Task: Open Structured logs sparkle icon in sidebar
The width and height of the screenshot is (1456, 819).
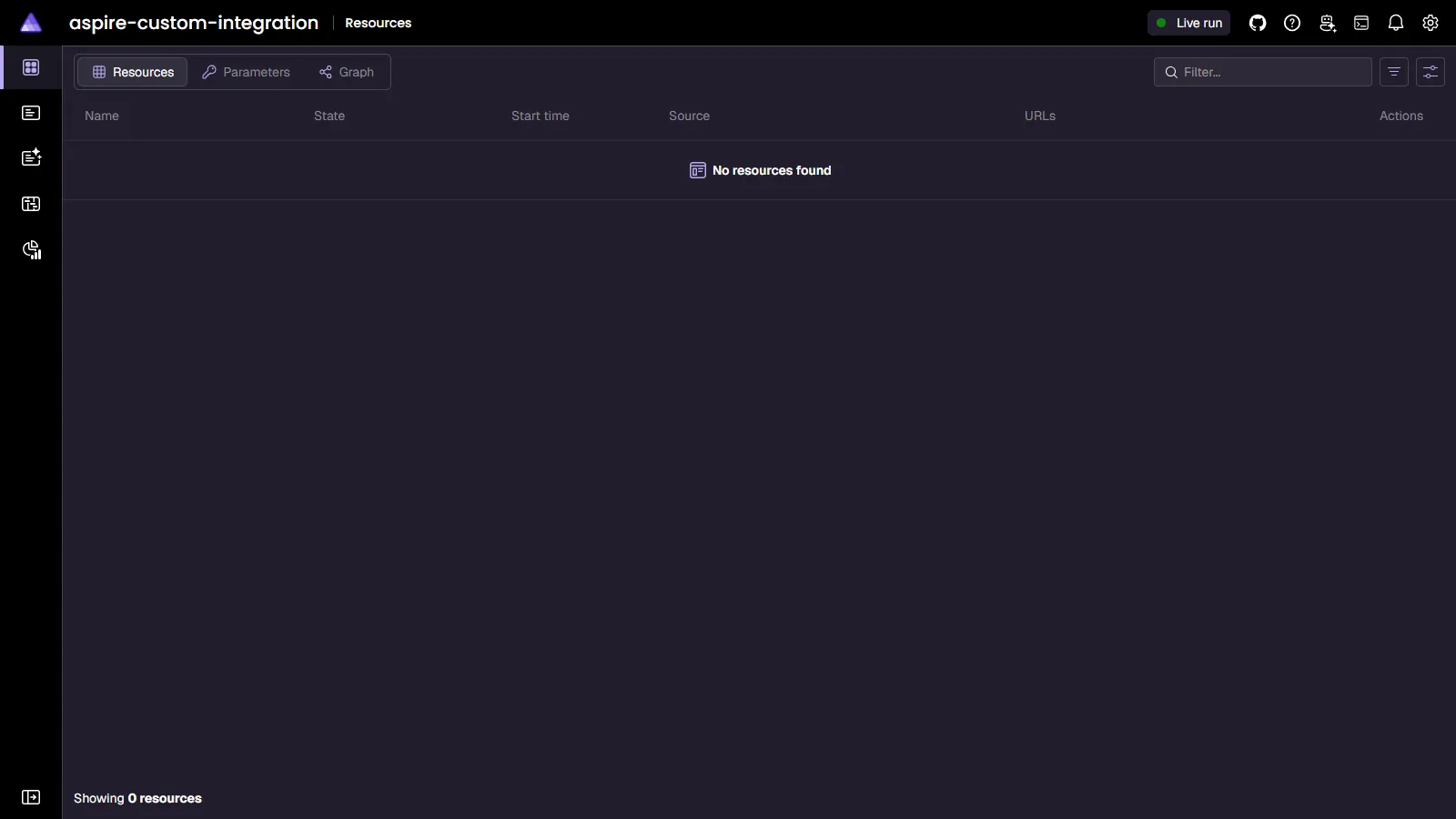Action: (x=31, y=157)
